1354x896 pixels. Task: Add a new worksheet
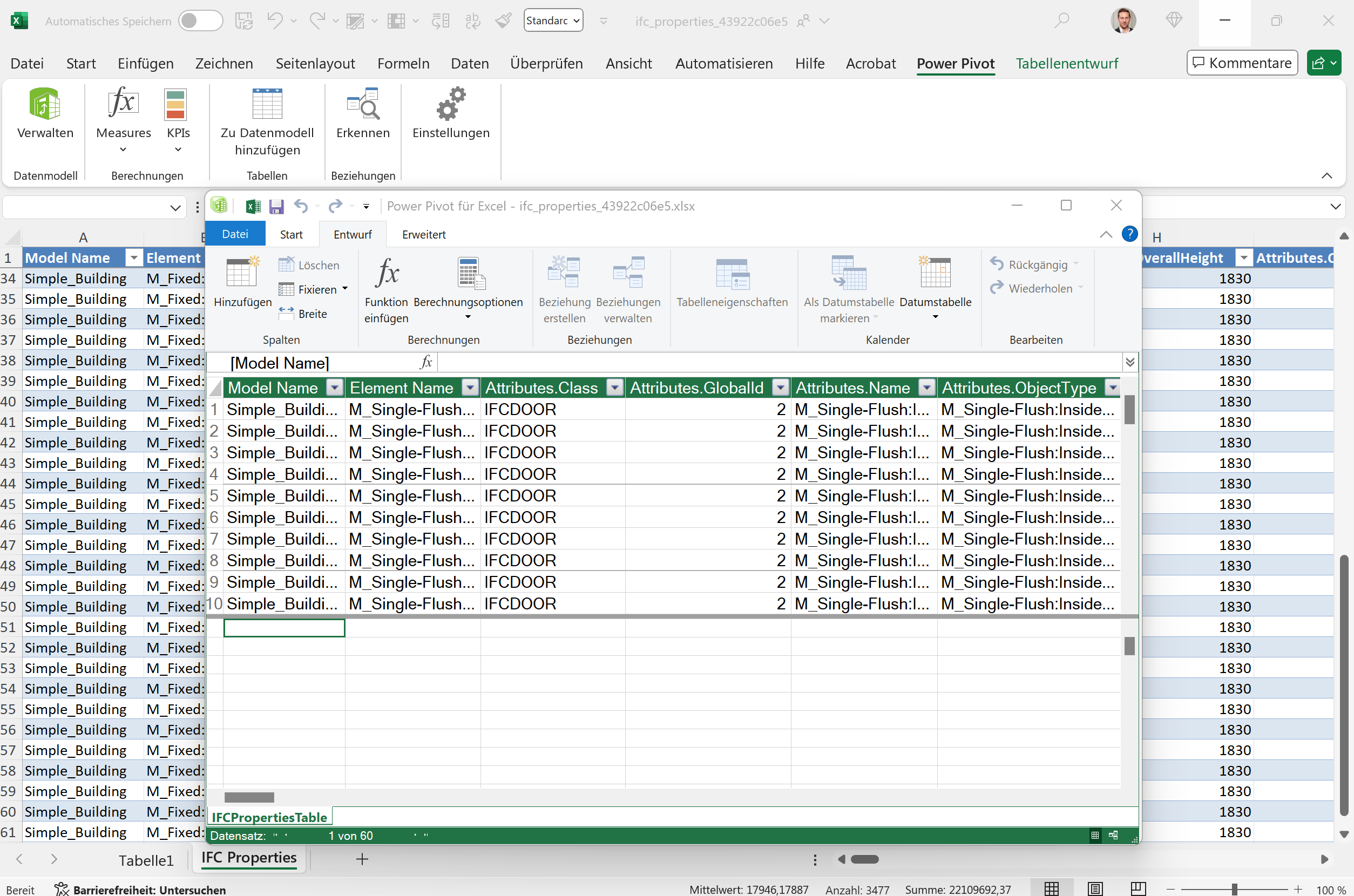(362, 859)
